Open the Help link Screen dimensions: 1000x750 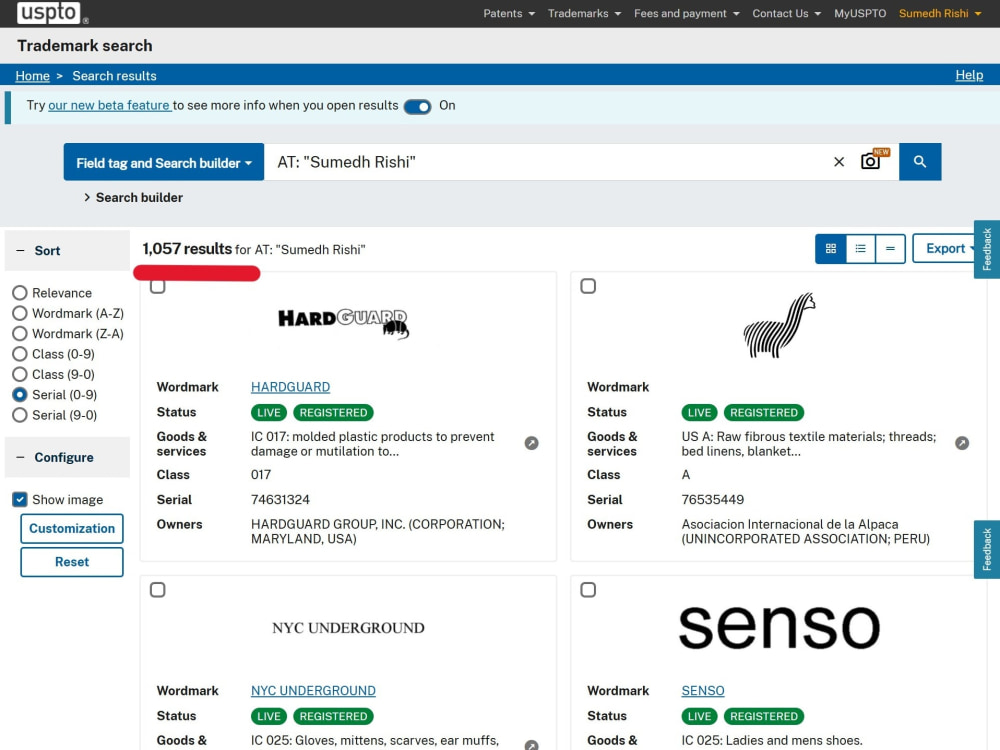[x=969, y=75]
